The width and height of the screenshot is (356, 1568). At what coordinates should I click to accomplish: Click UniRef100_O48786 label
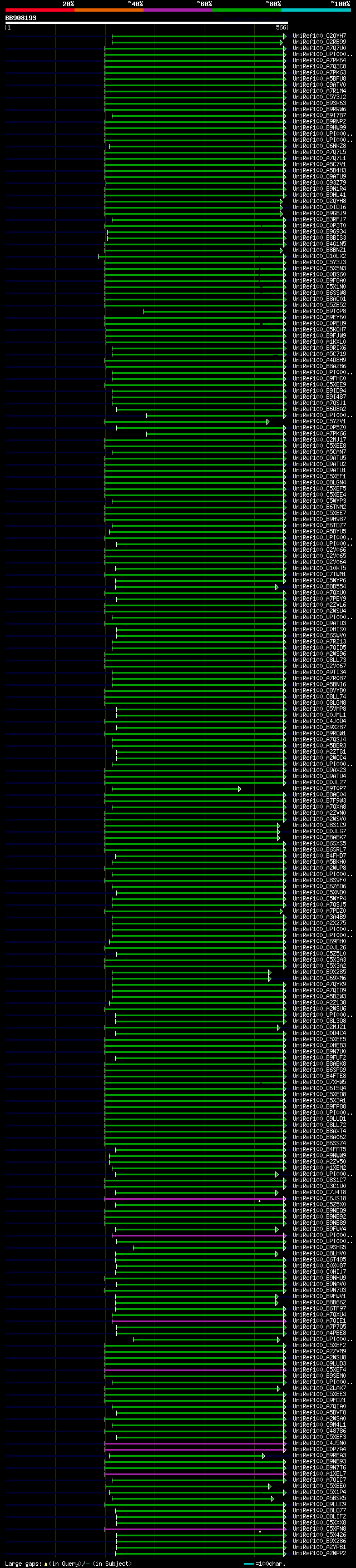tap(319, 1431)
